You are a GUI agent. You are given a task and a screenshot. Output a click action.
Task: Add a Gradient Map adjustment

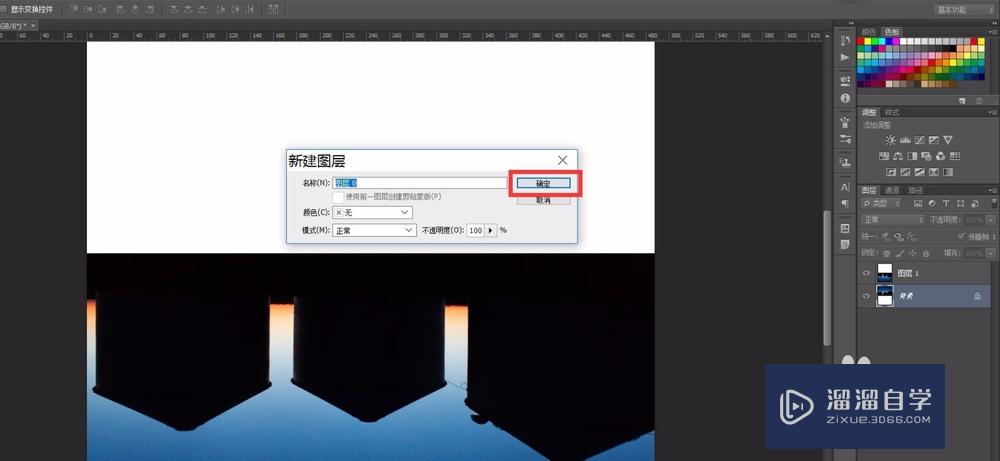(x=948, y=172)
